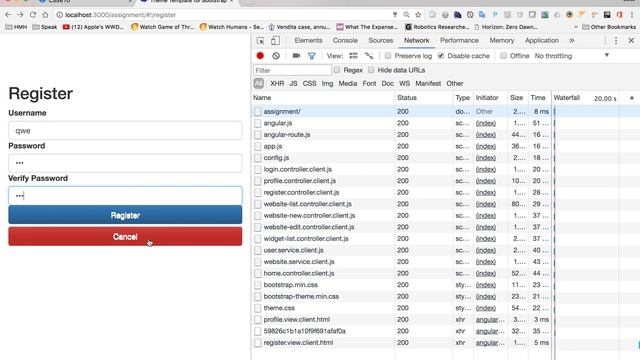Image resolution: width=640 pixels, height=360 pixels.
Task: Enable the Offline checkbox
Action: pos(503,56)
